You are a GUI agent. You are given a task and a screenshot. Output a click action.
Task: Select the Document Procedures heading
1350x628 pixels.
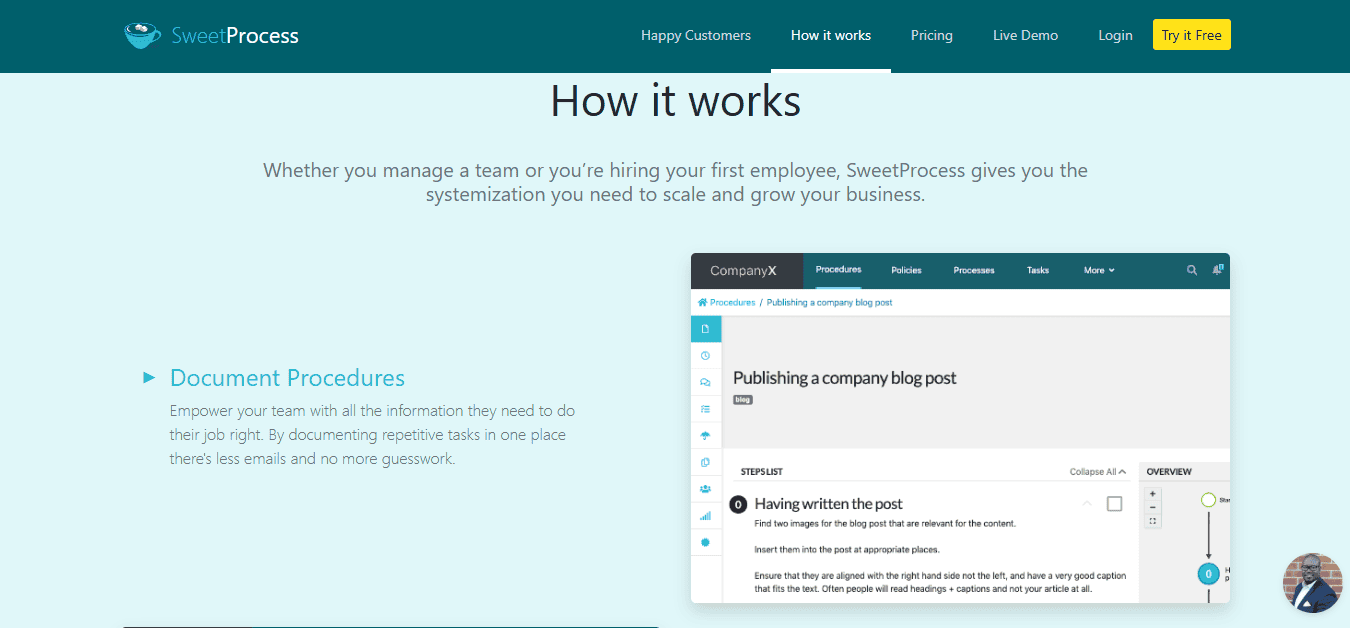(287, 378)
